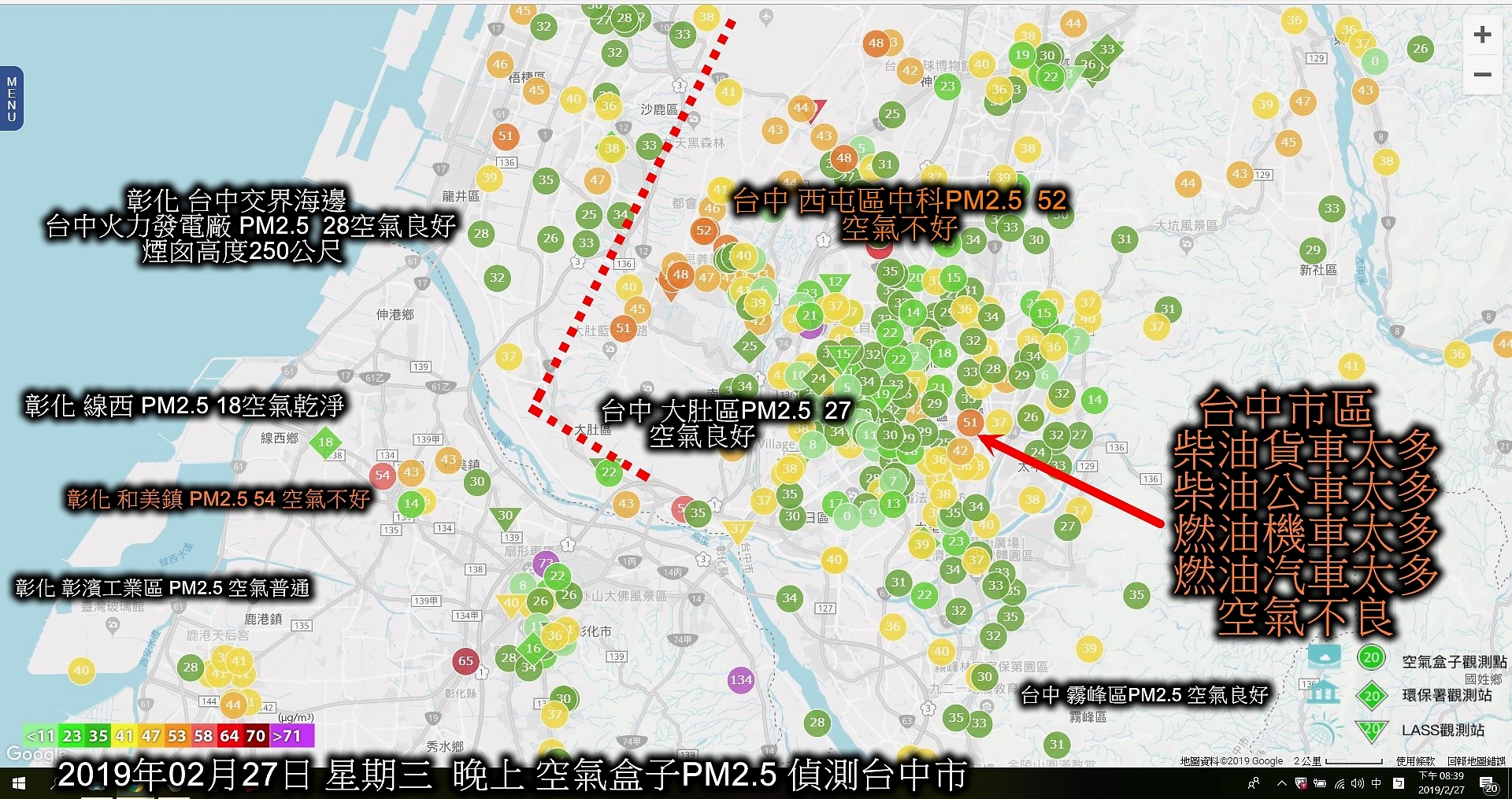The height and width of the screenshot is (799, 1512).
Task: Click the 沙鹿區 map label
Action: pyautogui.click(x=658, y=109)
